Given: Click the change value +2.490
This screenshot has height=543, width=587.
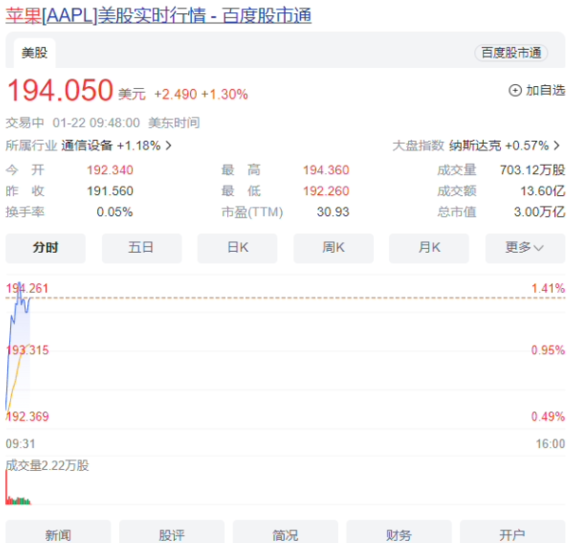Looking at the screenshot, I should point(175,94).
